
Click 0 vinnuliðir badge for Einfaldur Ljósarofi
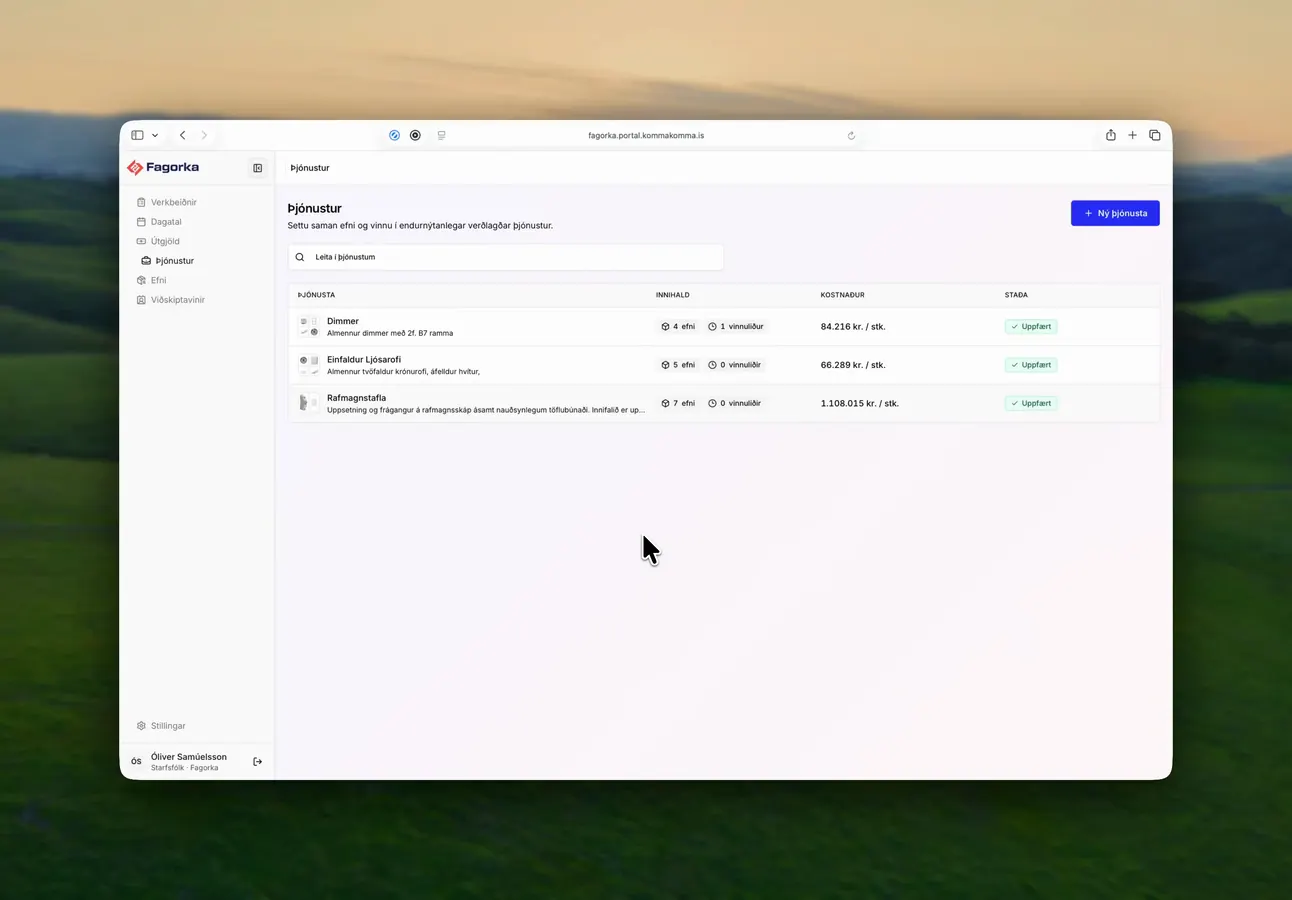pyautogui.click(x=735, y=365)
